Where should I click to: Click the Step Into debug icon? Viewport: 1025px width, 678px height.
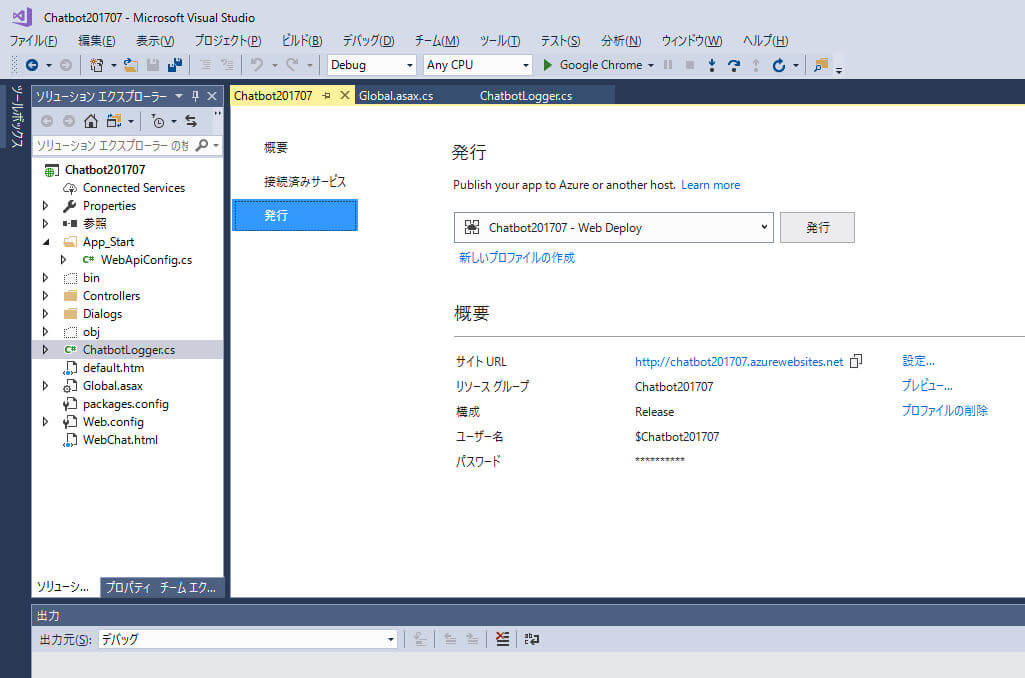pyautogui.click(x=712, y=65)
